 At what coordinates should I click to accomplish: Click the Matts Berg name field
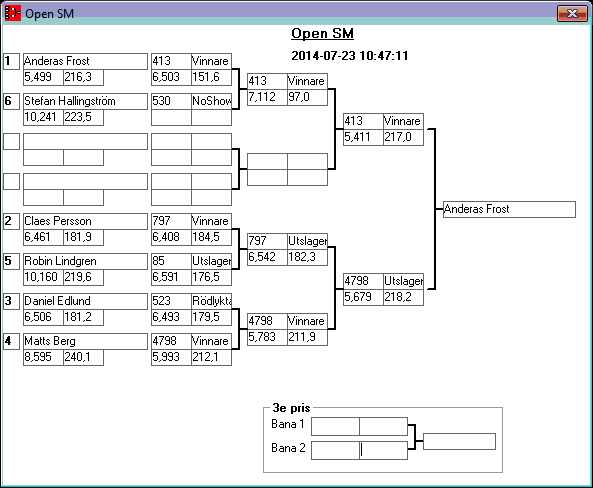coord(85,341)
